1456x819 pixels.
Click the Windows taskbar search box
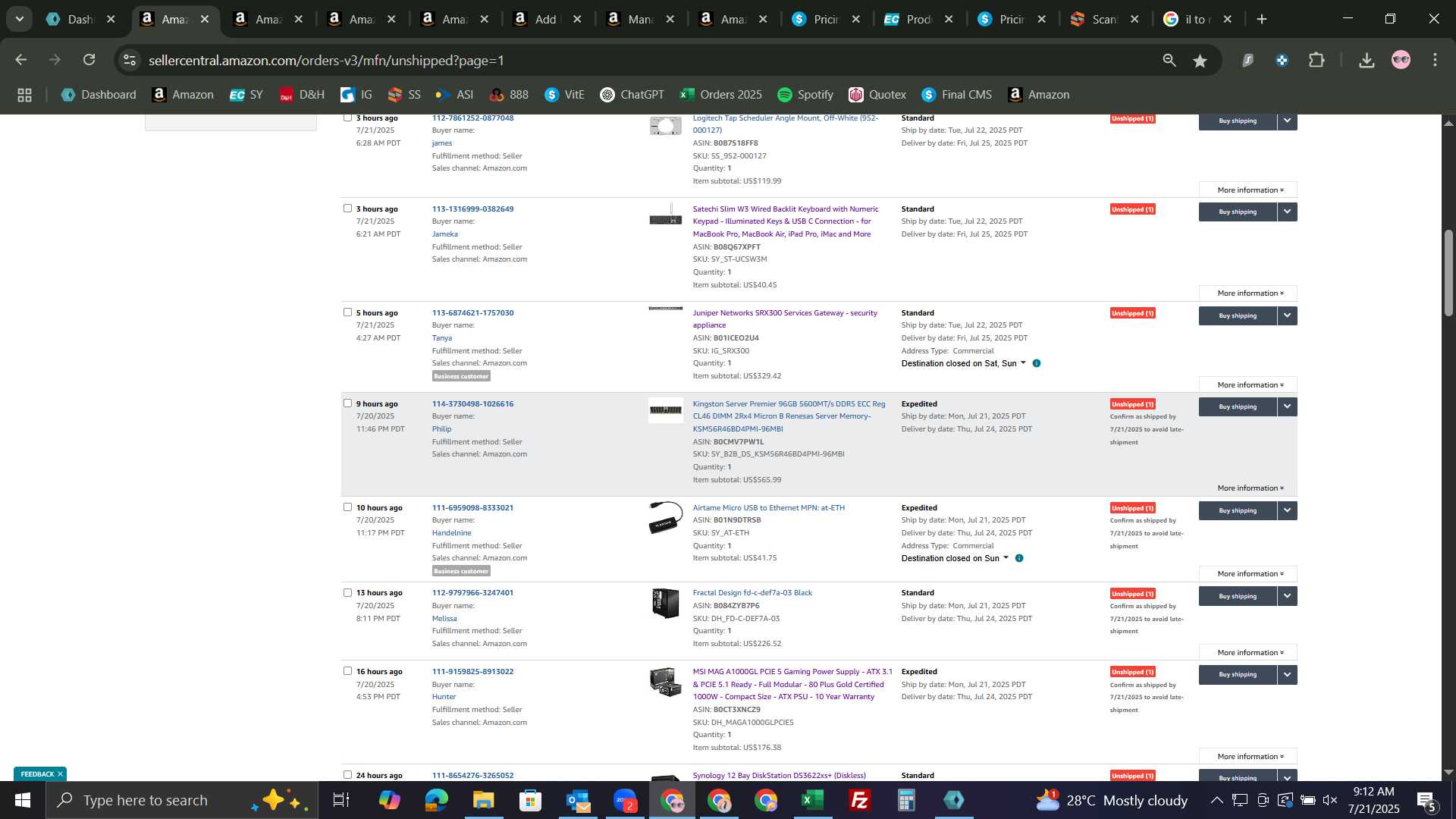(182, 800)
